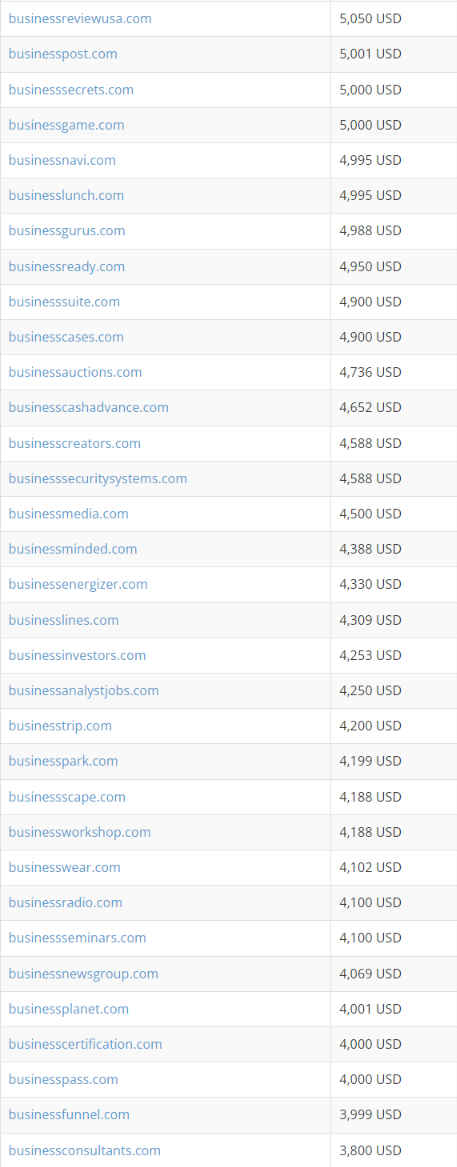Open businesscashadvance.com domain link

(89, 408)
